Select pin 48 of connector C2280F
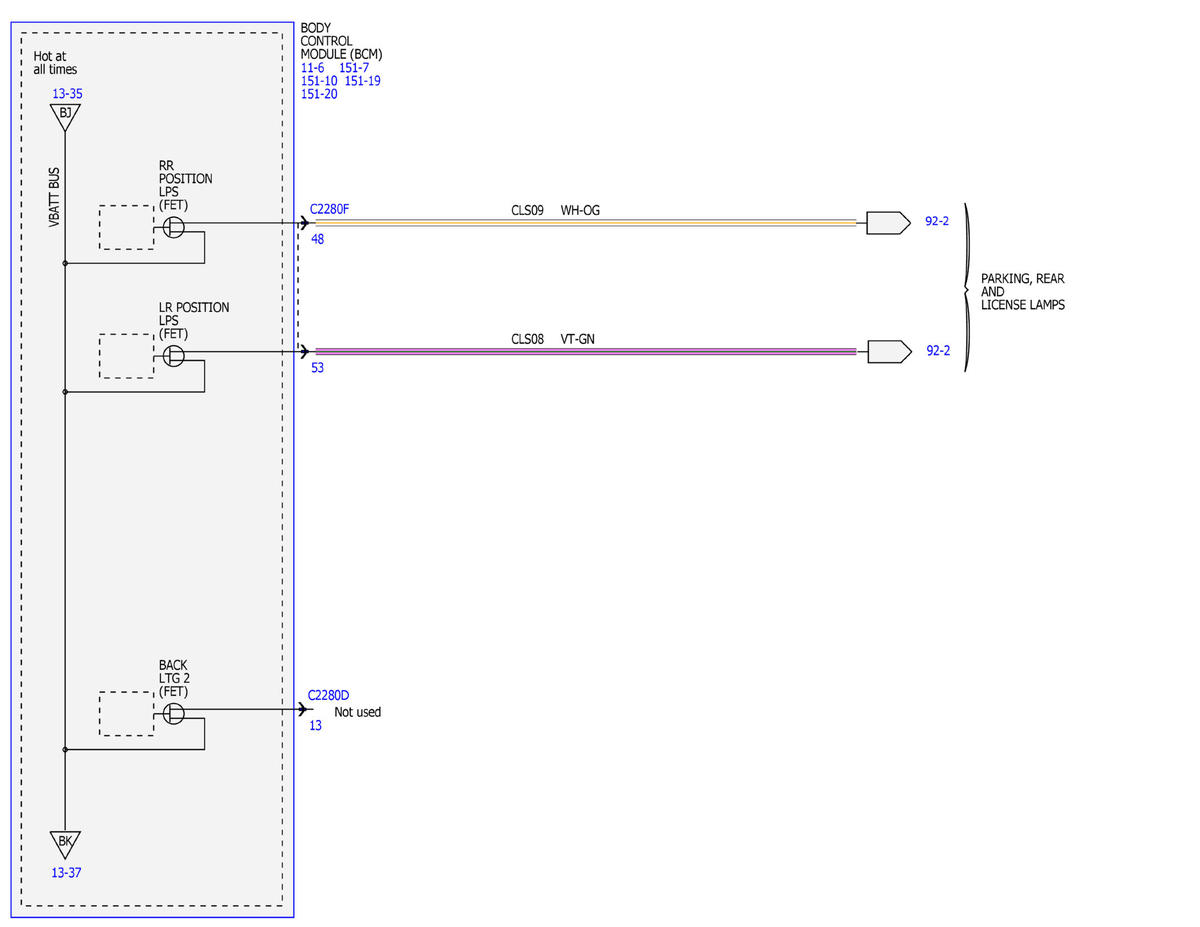This screenshot has width=1200, height=927. 317,240
